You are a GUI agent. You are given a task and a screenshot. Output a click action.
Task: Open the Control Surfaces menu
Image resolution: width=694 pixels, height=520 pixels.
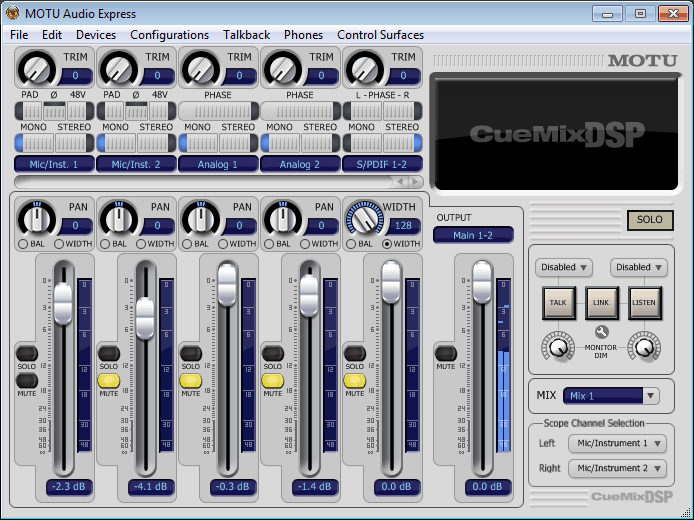tap(380, 35)
